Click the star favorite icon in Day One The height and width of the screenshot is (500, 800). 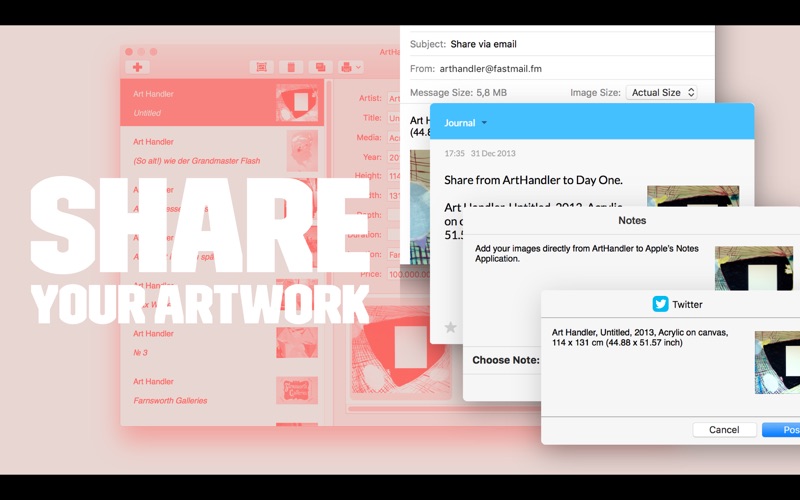[x=451, y=327]
